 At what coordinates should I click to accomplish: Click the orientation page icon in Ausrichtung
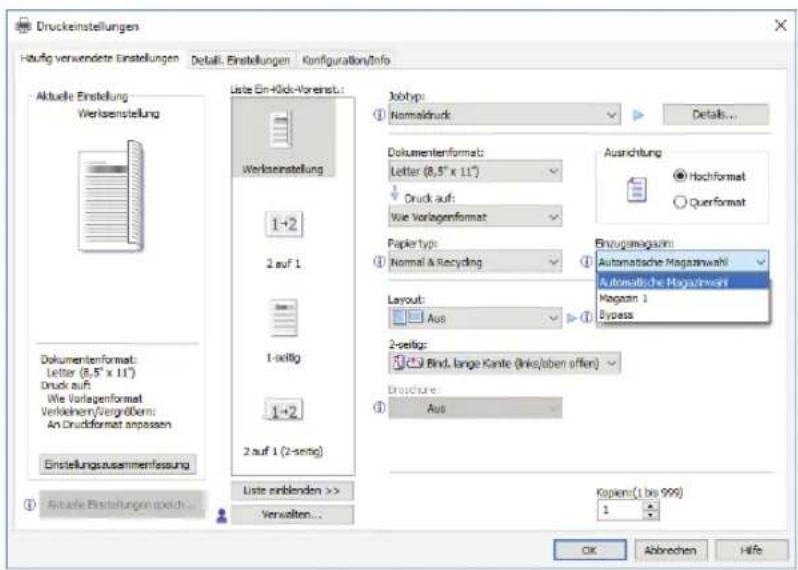[636, 190]
